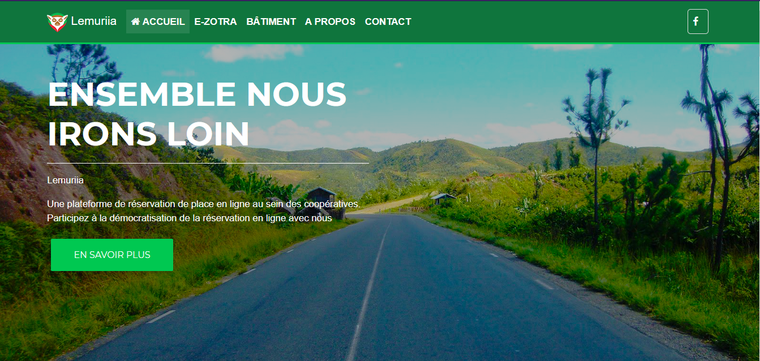The height and width of the screenshot is (361, 760).
Task: Click the Lemuriia lemur logo icon
Action: [57, 22]
